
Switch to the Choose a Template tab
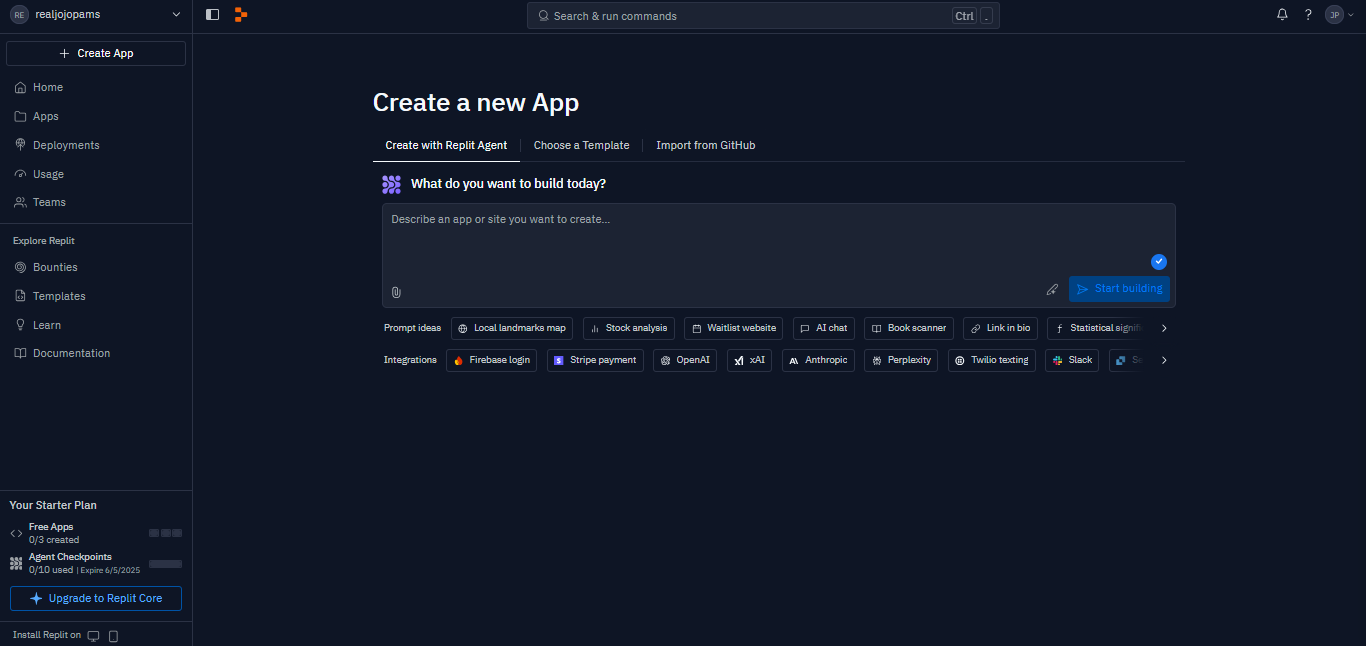pos(581,145)
